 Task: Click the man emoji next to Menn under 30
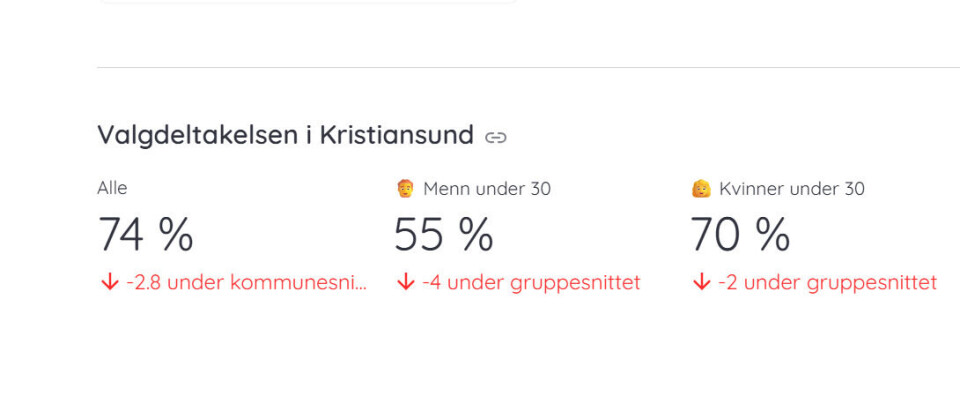point(405,189)
